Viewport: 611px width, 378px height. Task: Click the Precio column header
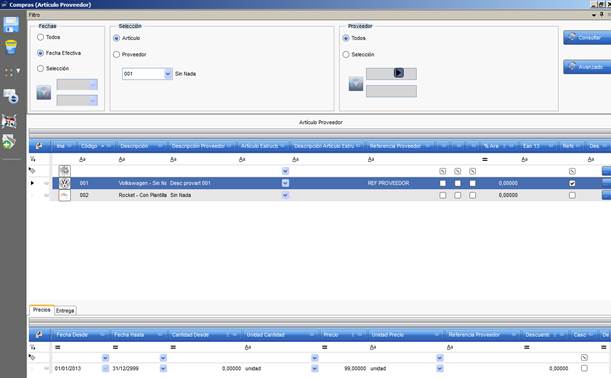click(344, 334)
